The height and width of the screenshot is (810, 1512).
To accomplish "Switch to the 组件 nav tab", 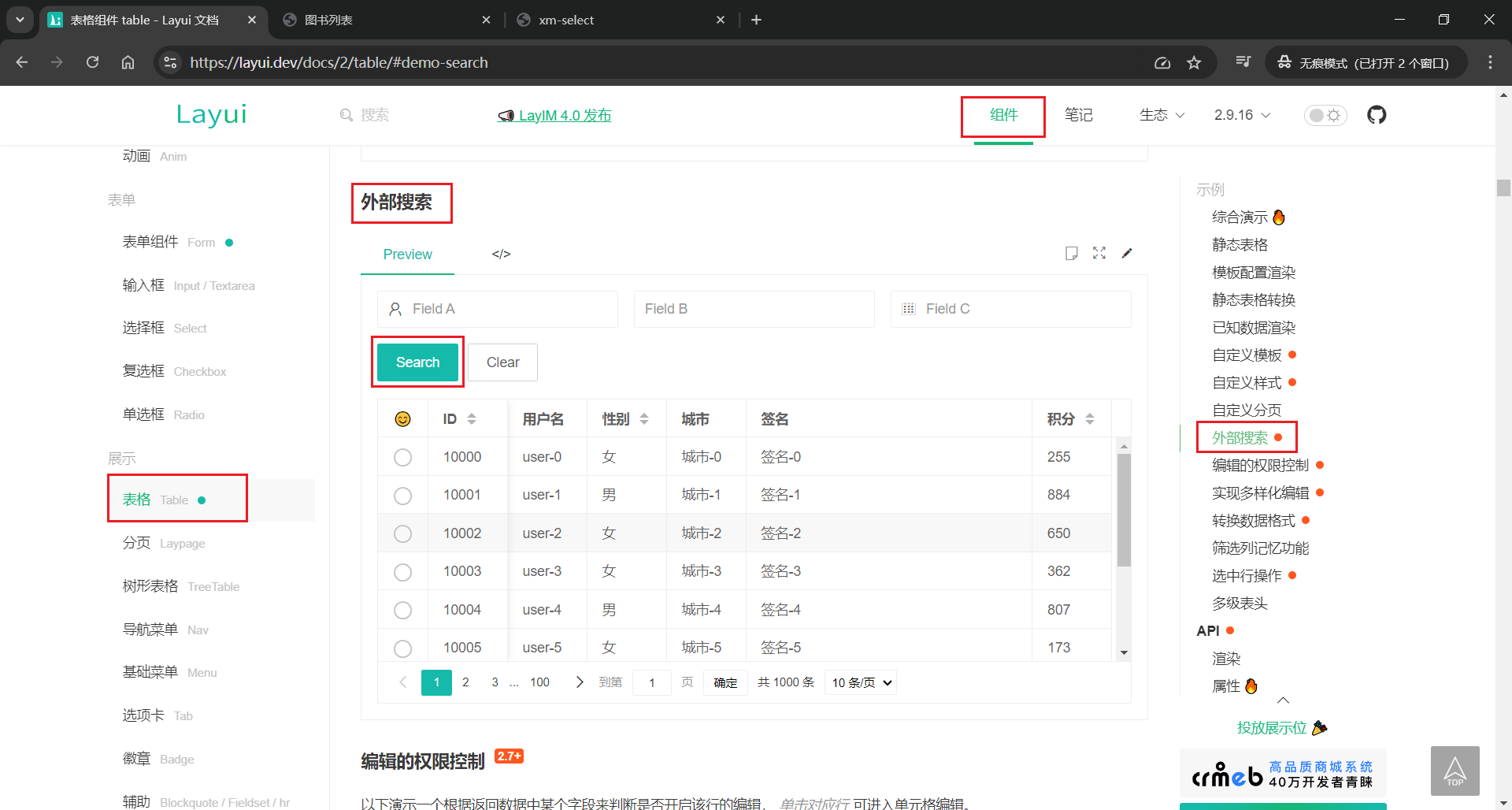I will [x=1003, y=115].
